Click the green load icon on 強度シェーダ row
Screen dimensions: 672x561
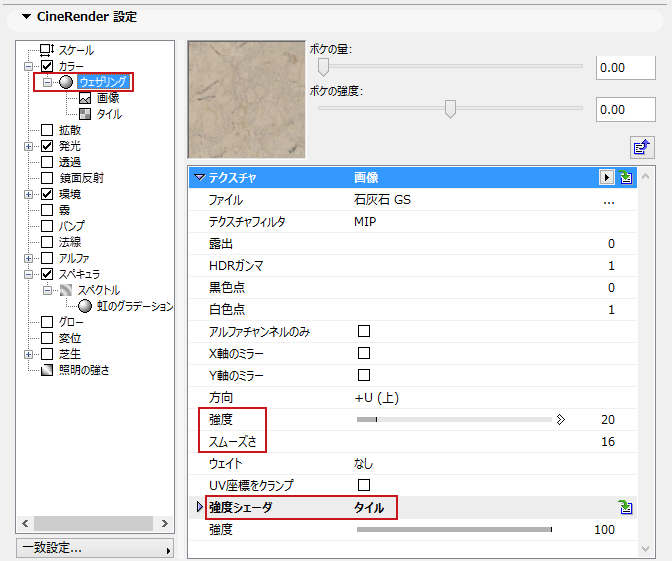pos(626,508)
